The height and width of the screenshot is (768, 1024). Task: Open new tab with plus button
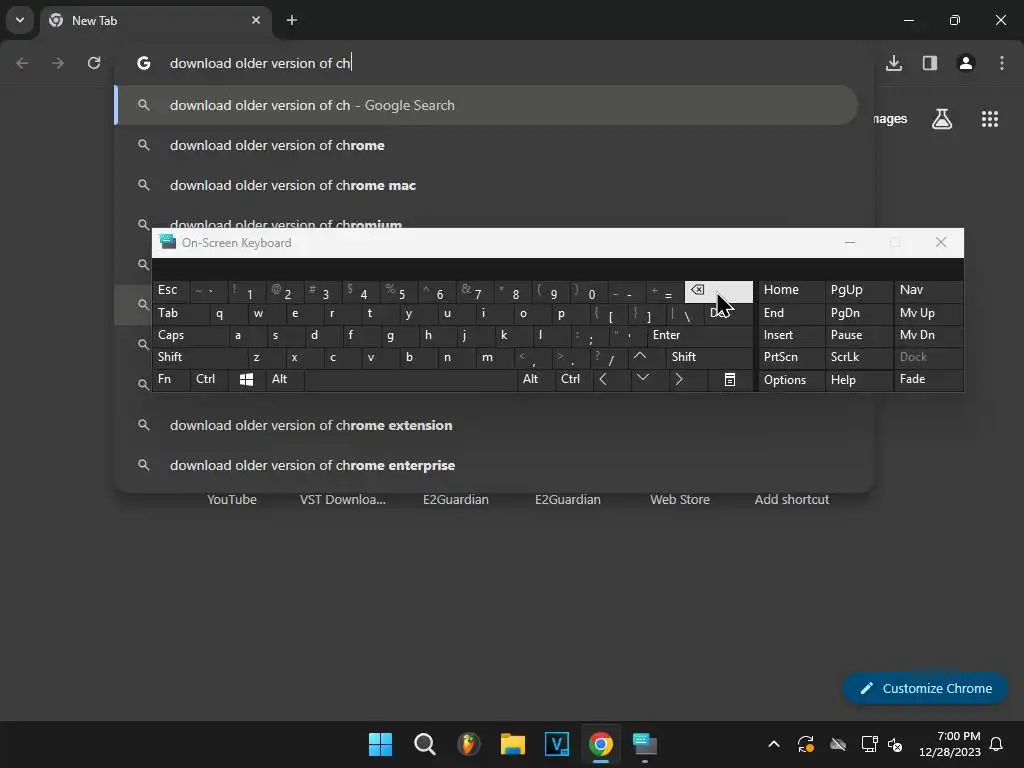292,20
